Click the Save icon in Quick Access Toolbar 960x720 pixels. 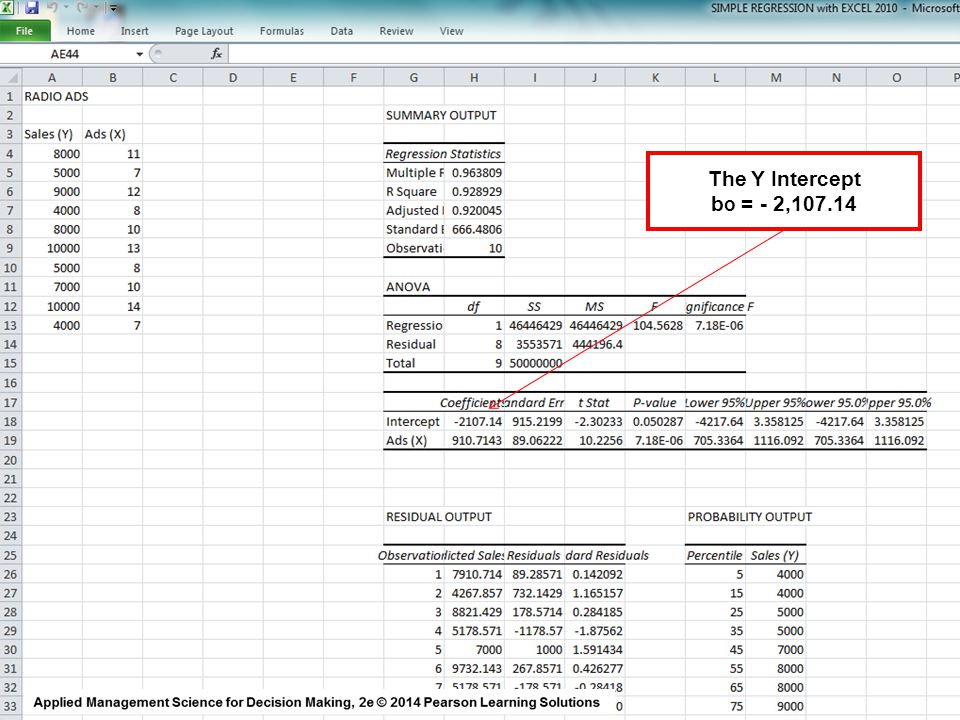(x=32, y=8)
